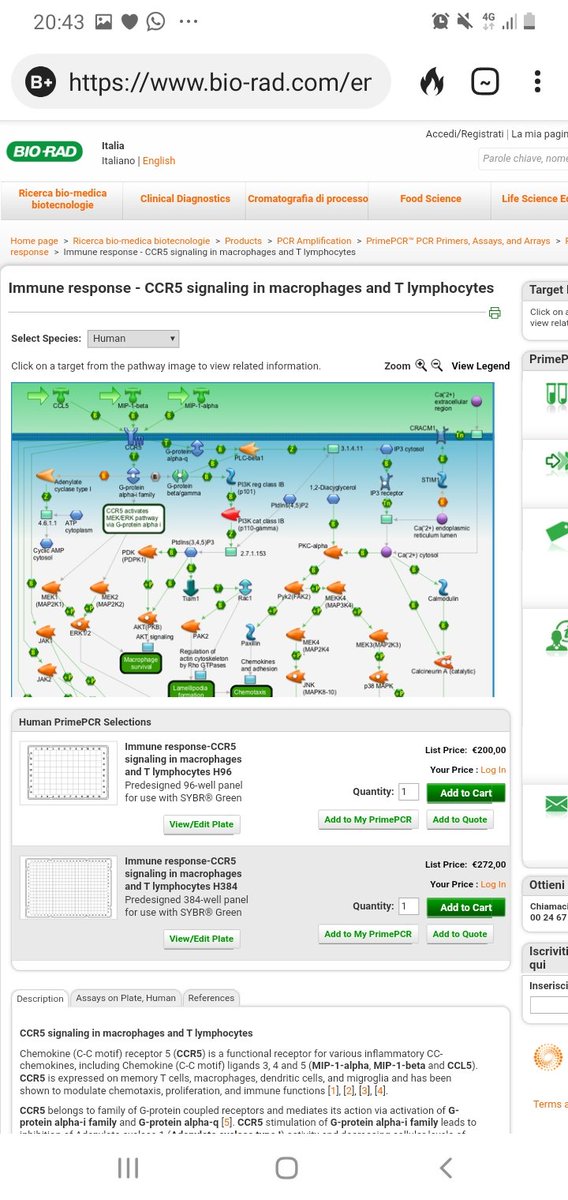
Task: Open Food Science menu
Action: pyautogui.click(x=431, y=199)
